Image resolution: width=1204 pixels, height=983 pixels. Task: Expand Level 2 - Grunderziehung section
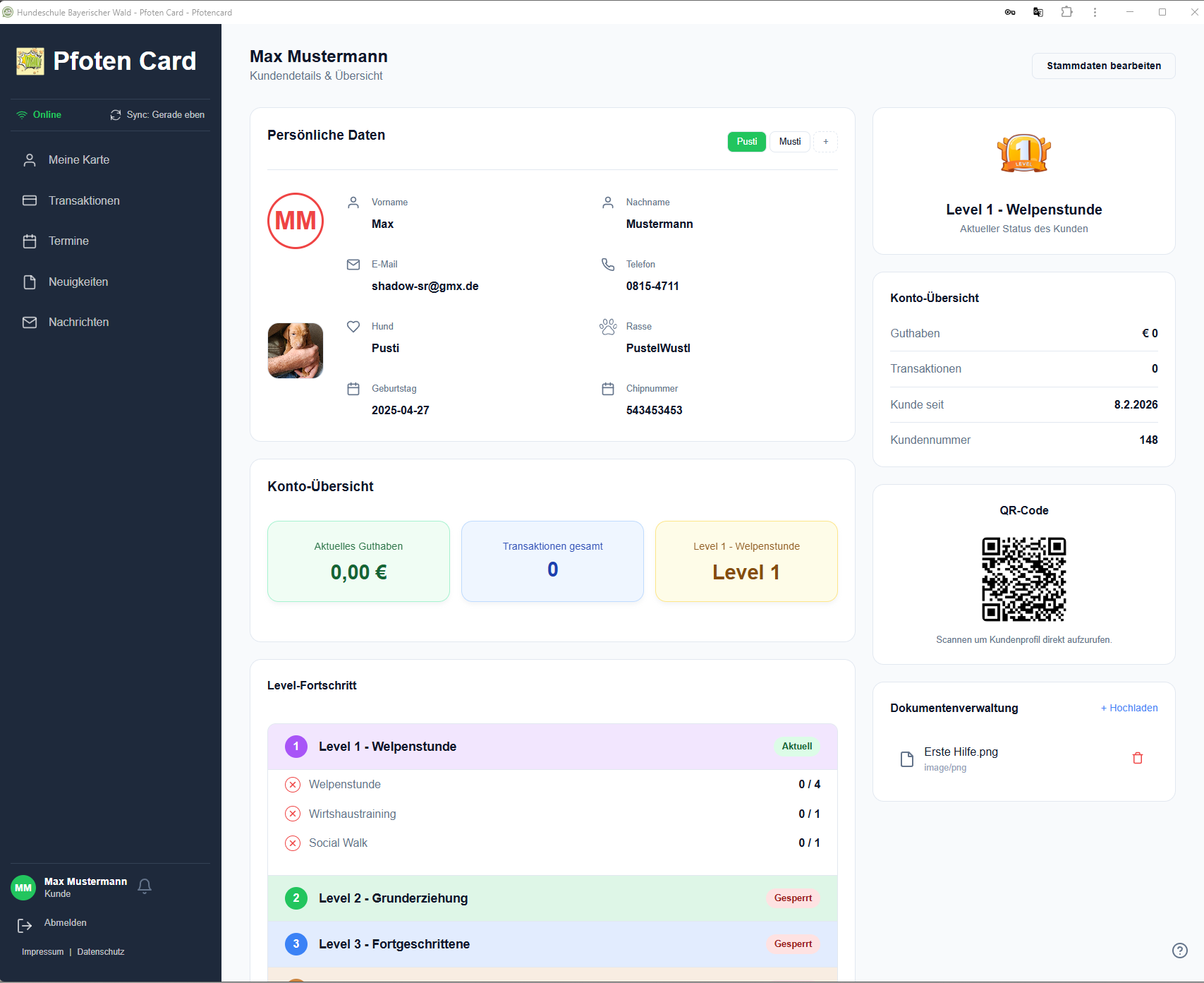552,898
